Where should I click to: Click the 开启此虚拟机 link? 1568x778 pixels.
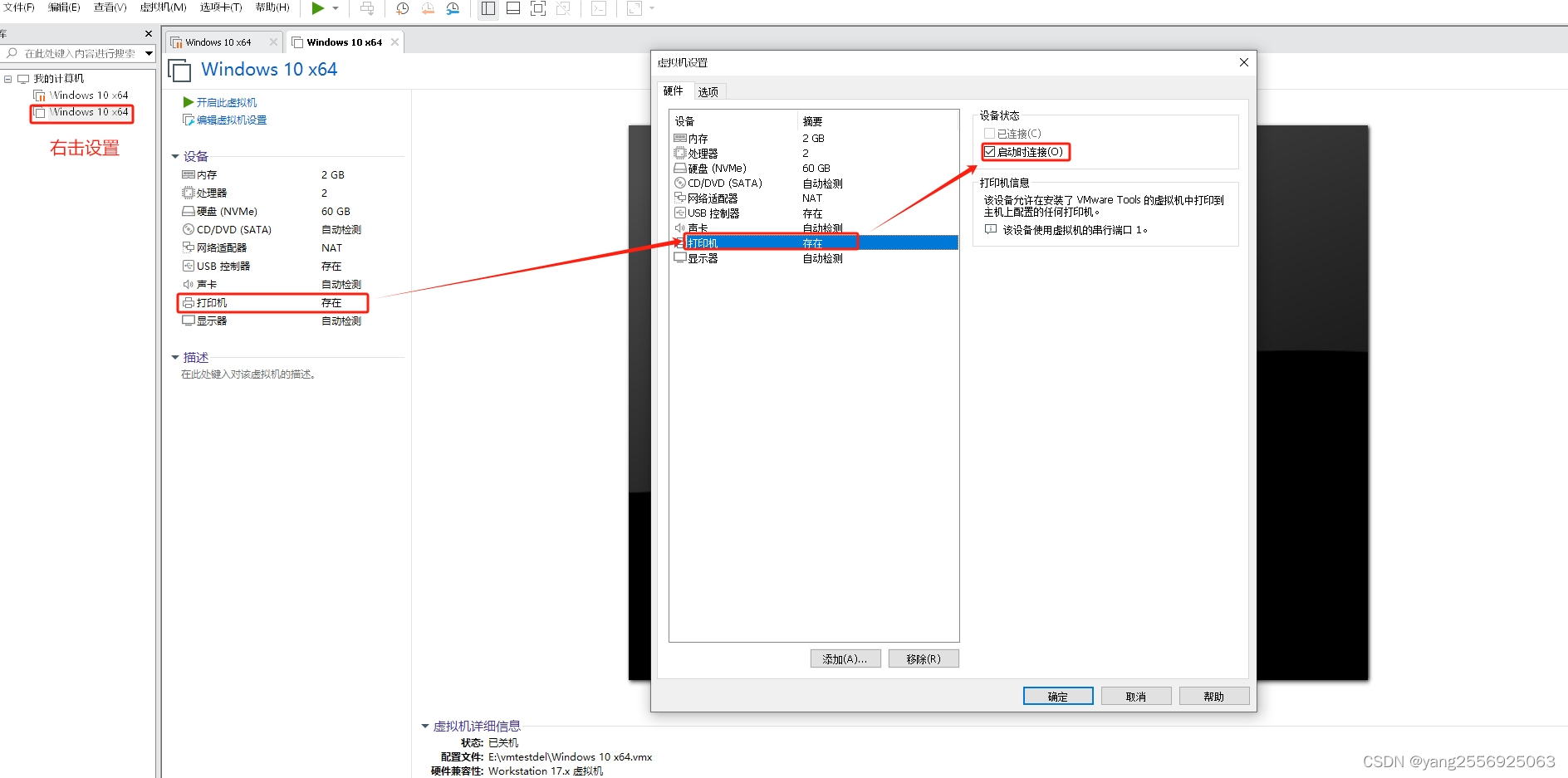(226, 102)
